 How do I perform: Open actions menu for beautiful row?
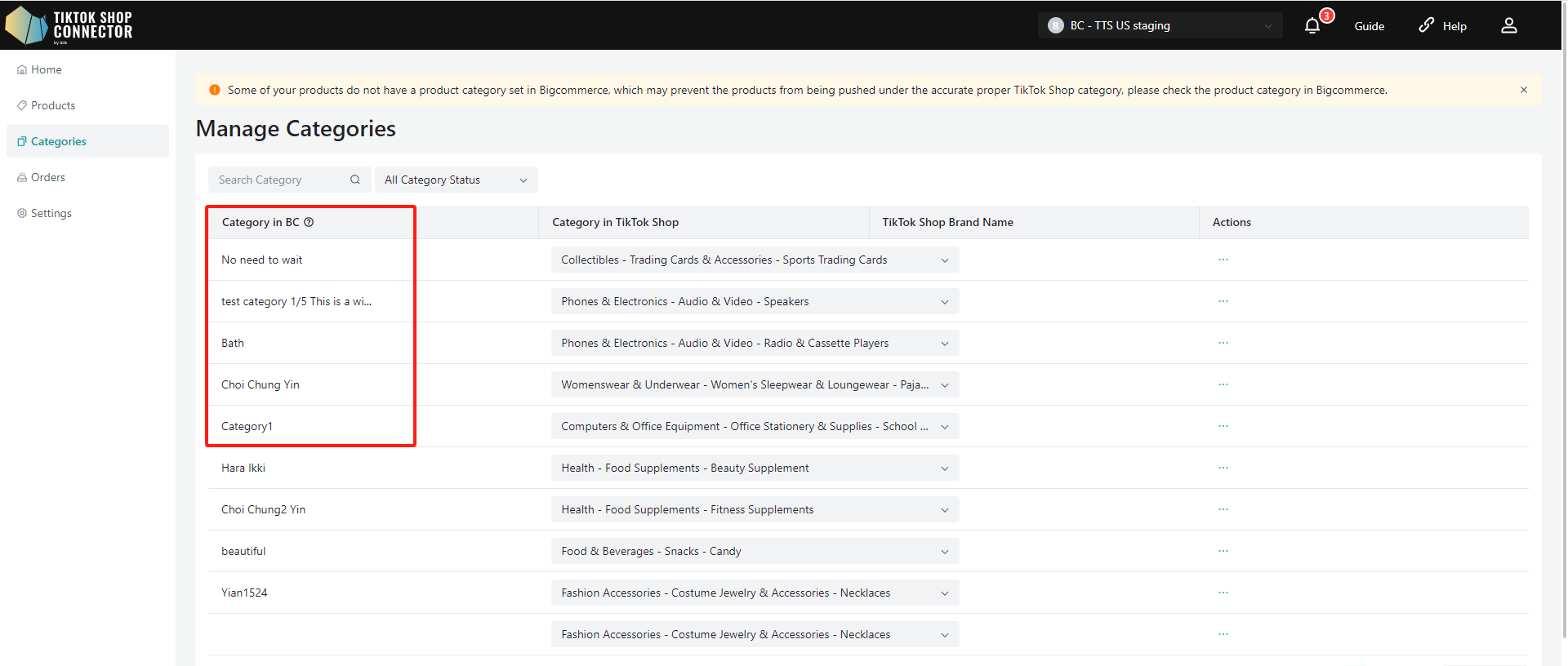tap(1223, 551)
